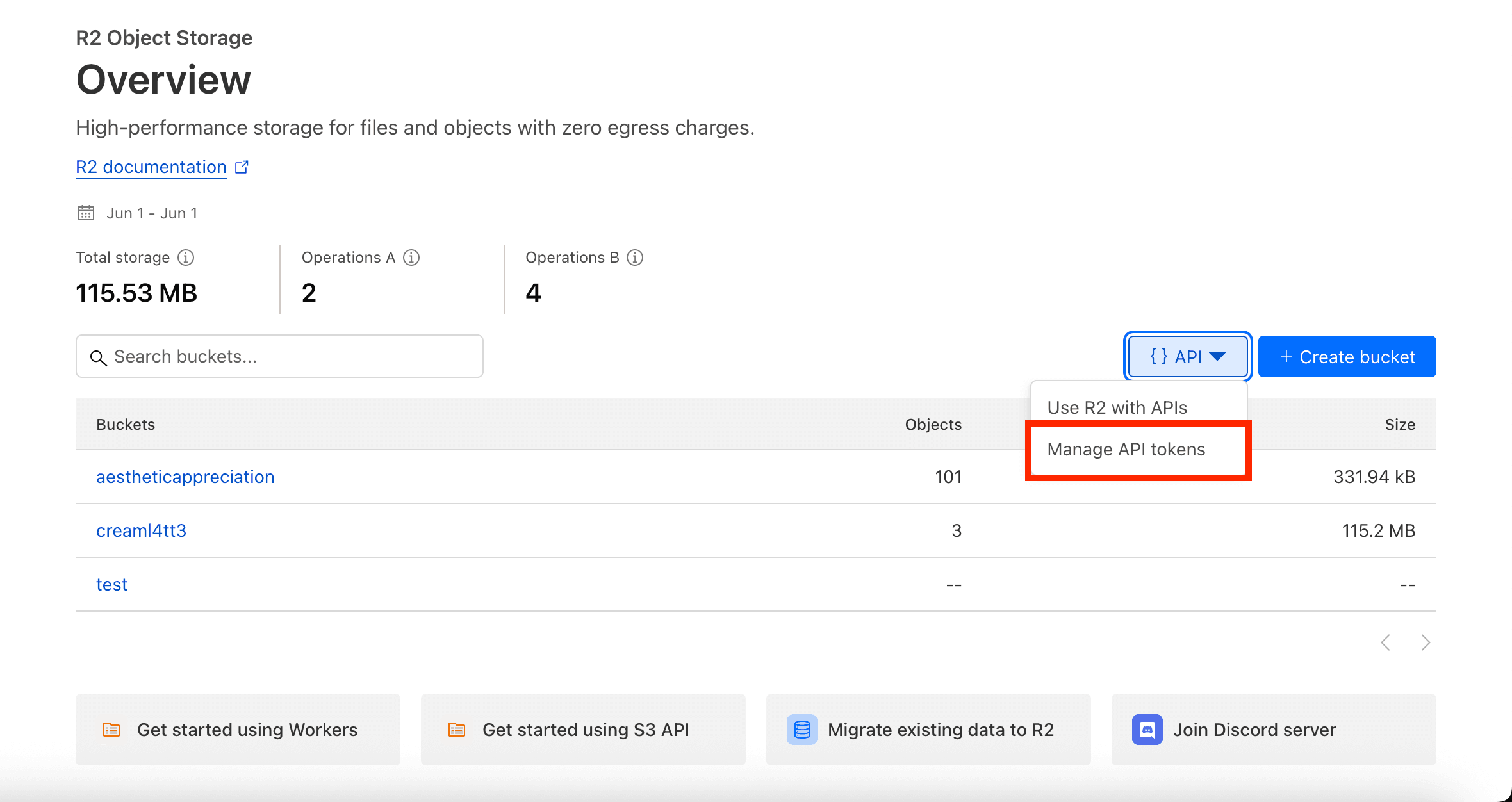Click the Operations B value of 4
The width and height of the screenshot is (1512, 802).
pyautogui.click(x=533, y=293)
